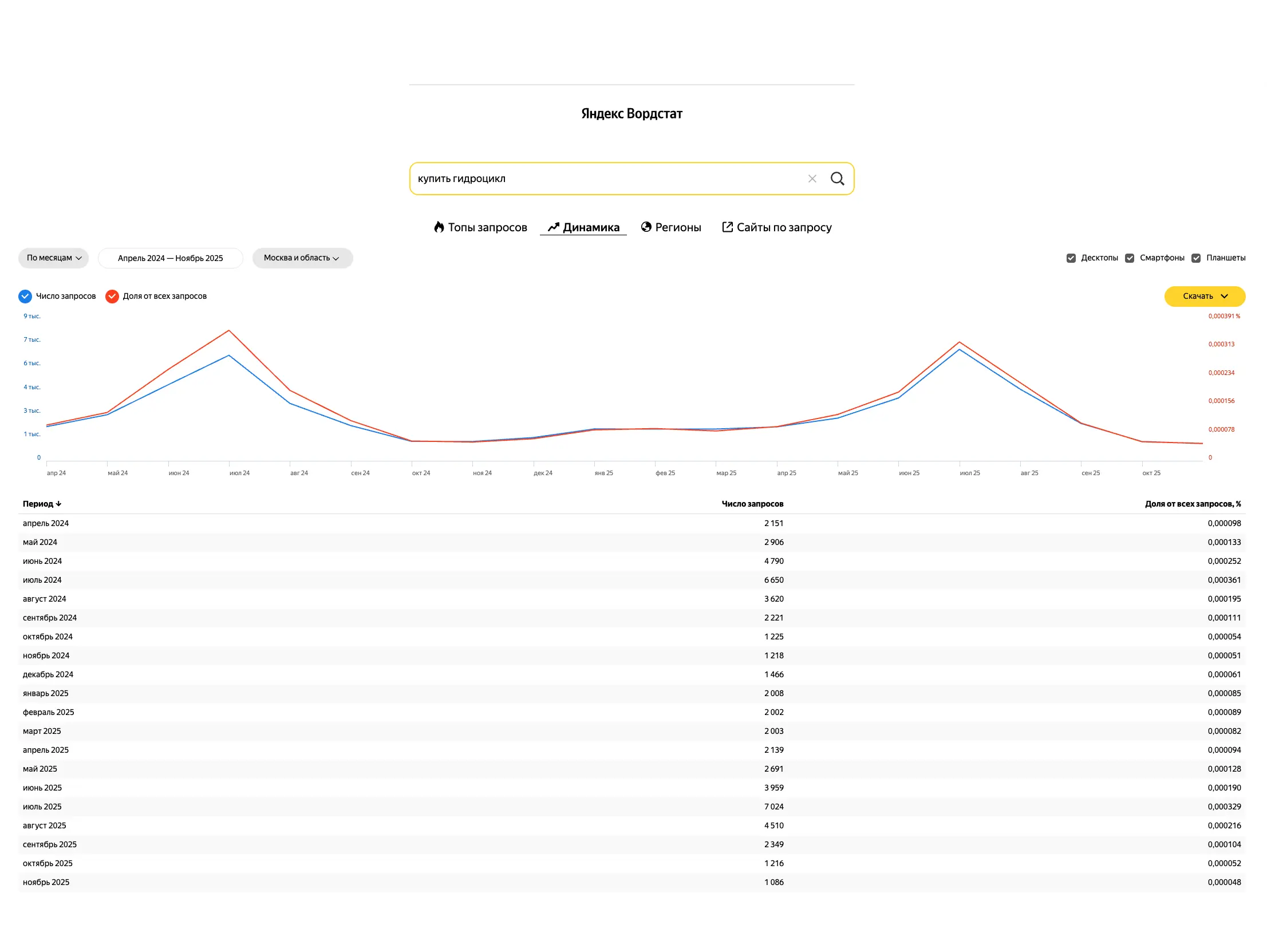Click the янв 25 label on the chart axis
This screenshot has width=1267, height=952.
coord(603,473)
